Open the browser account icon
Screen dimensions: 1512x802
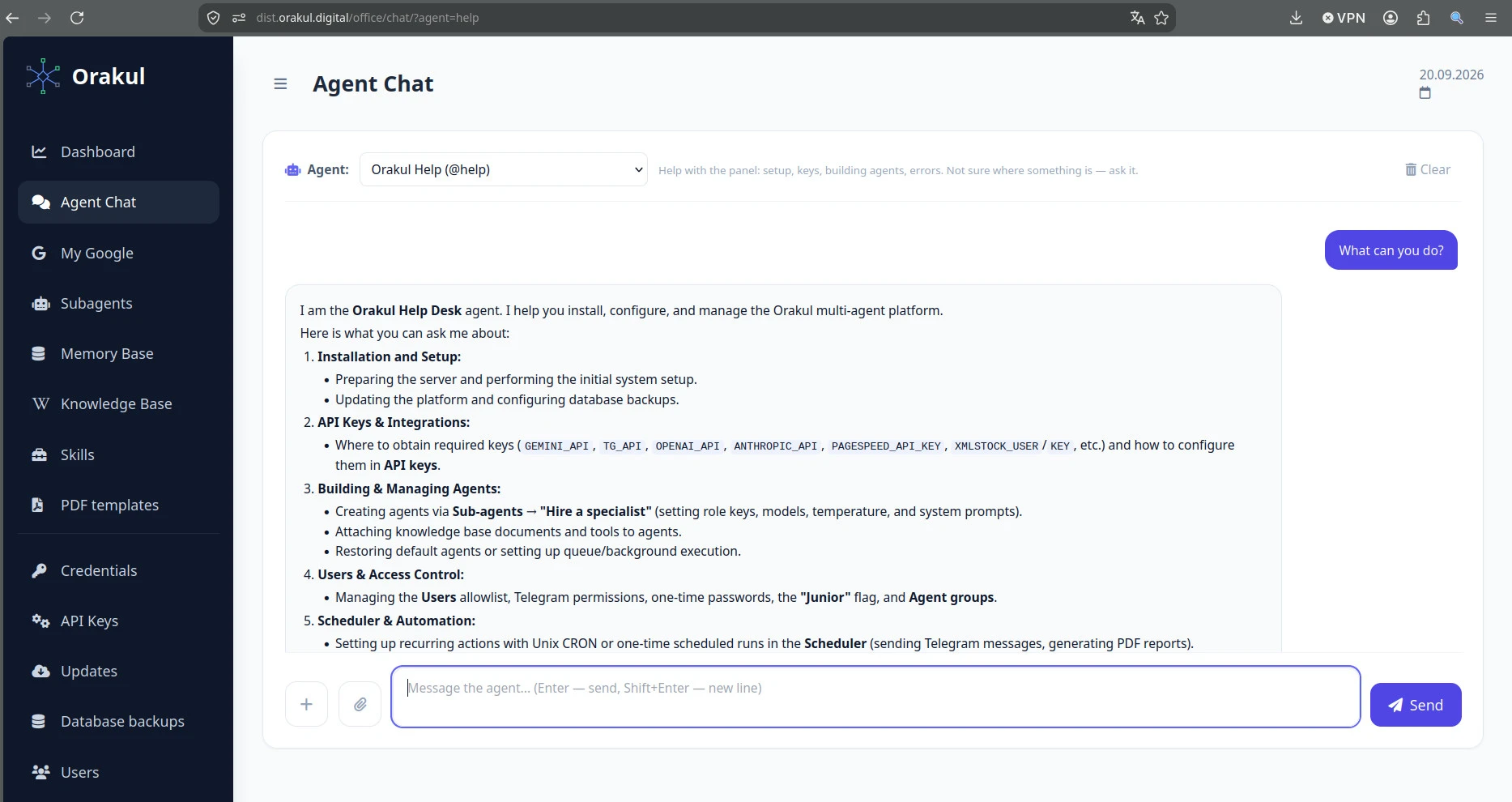click(x=1391, y=18)
